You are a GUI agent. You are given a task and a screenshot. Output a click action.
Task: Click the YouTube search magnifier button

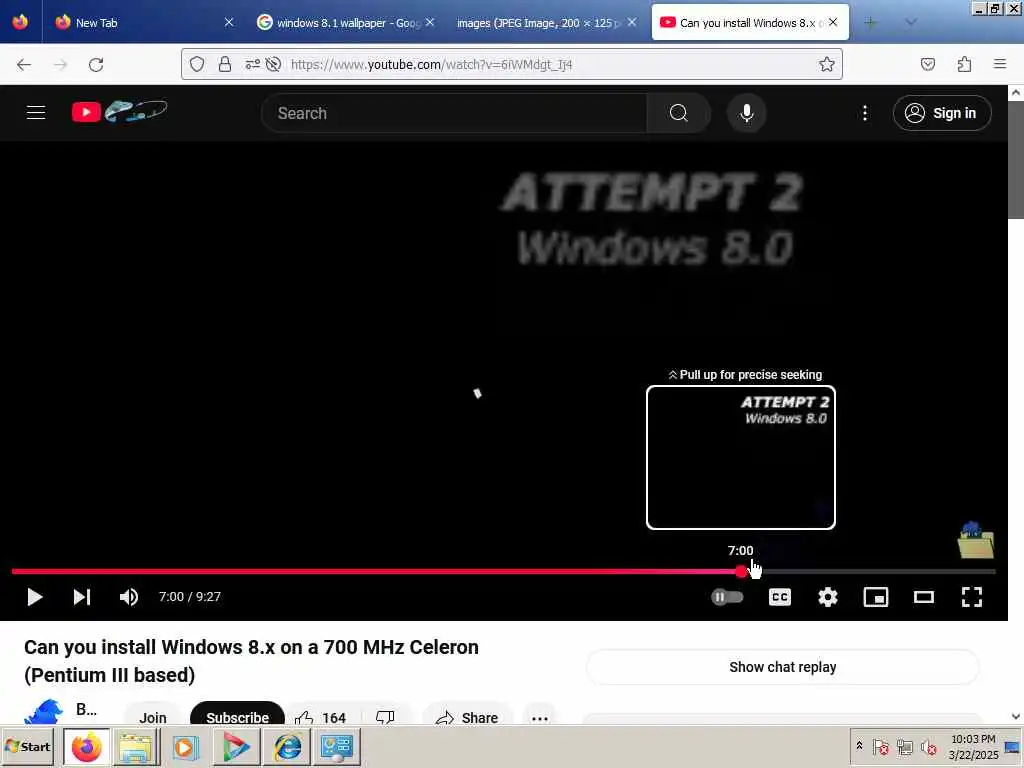pyautogui.click(x=679, y=113)
